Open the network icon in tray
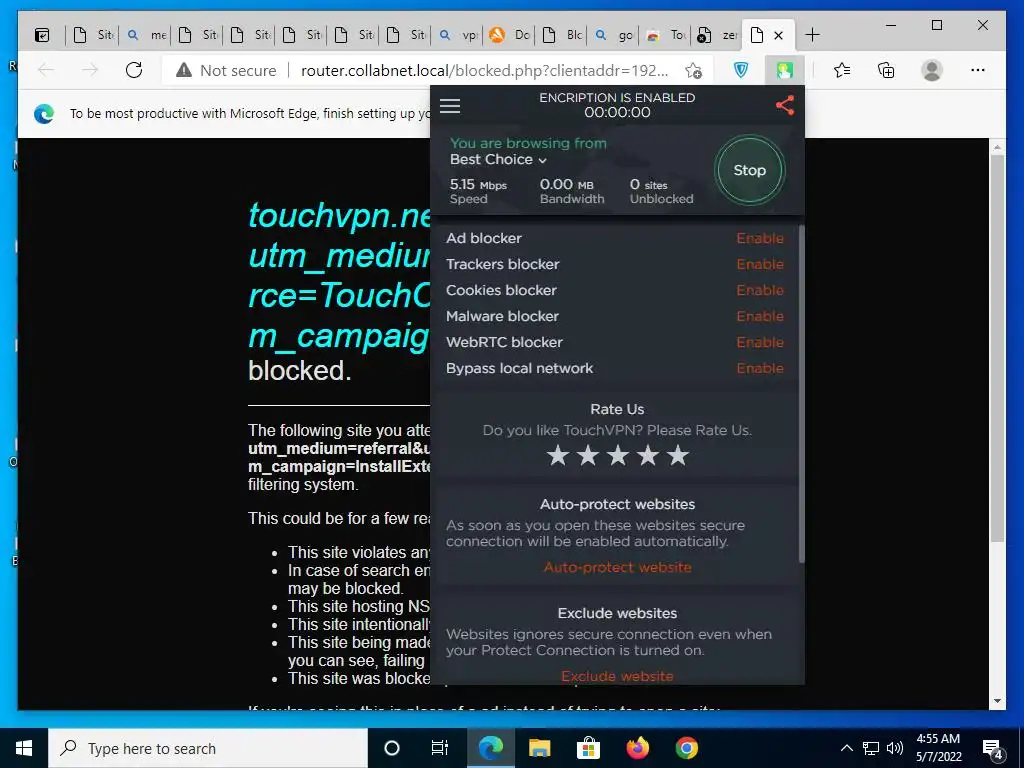Image resolution: width=1024 pixels, height=768 pixels. 871,748
